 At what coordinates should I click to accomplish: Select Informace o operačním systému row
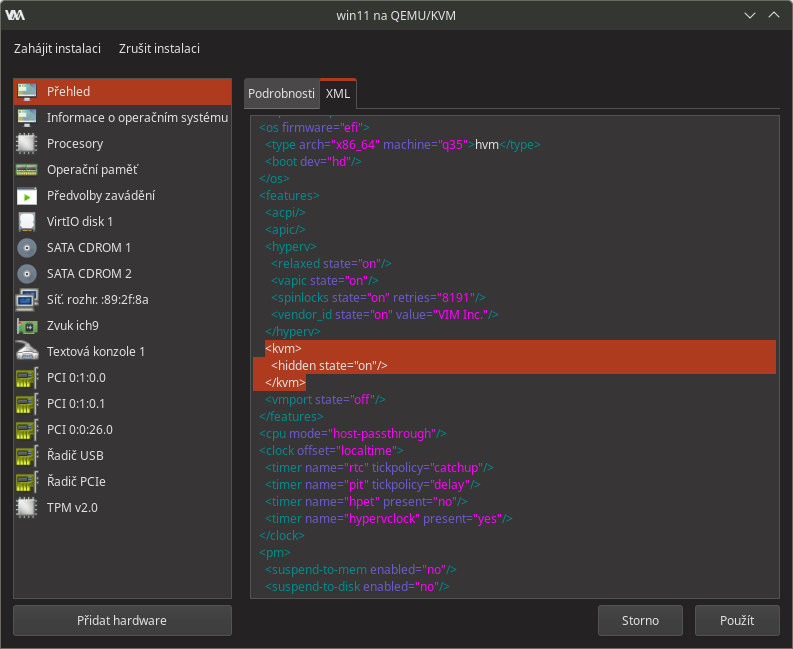[122, 117]
